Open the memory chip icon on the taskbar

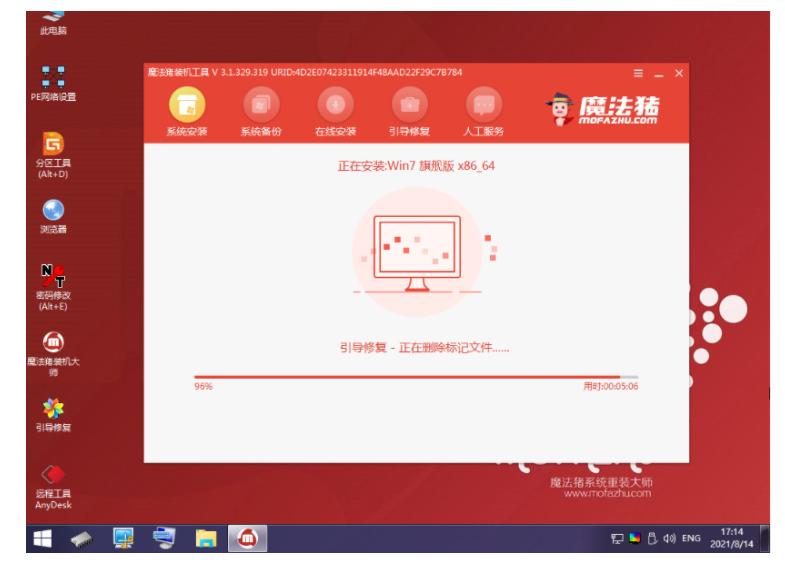pos(82,539)
